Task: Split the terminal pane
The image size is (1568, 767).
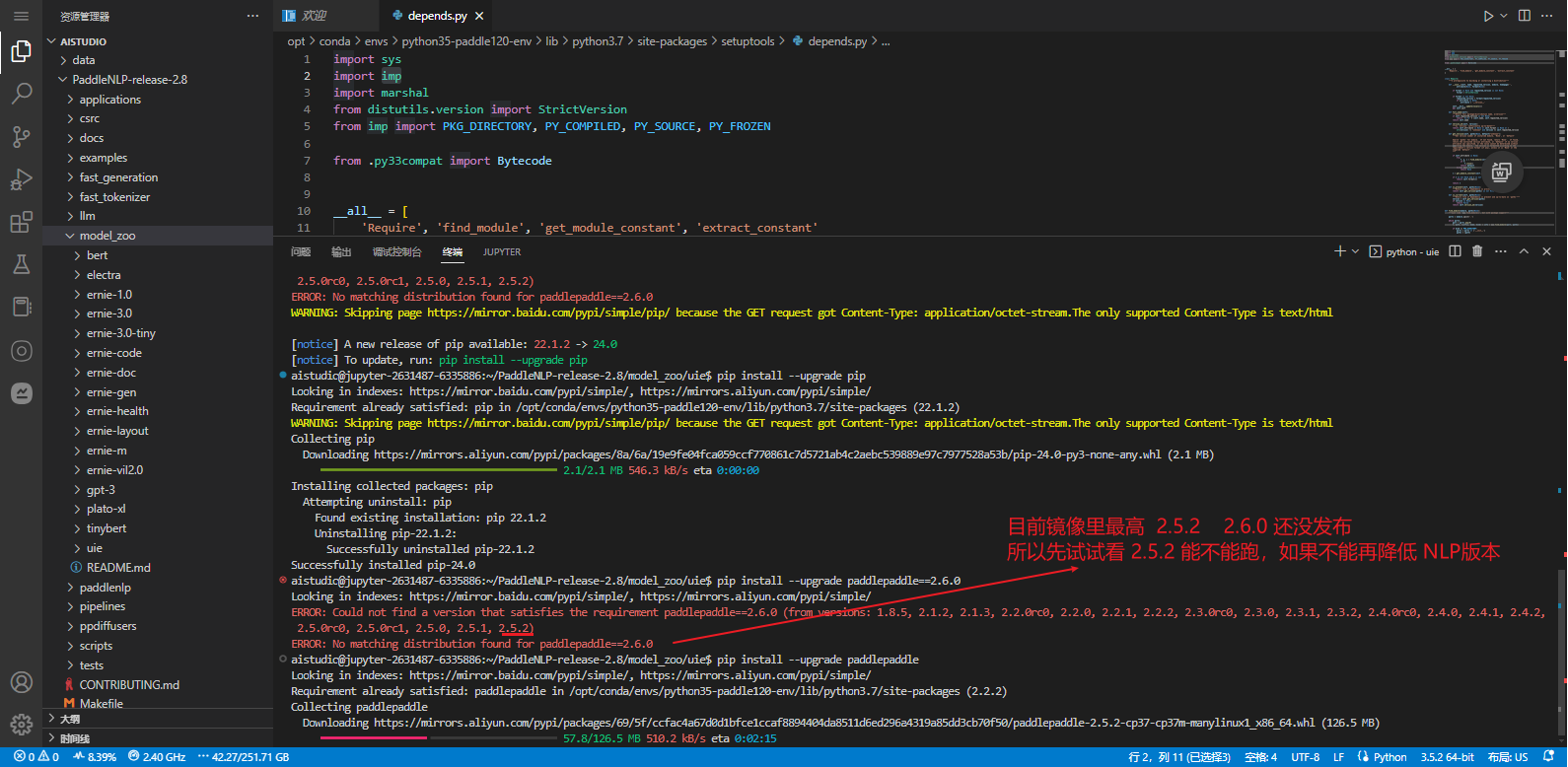Action: 1455,251
